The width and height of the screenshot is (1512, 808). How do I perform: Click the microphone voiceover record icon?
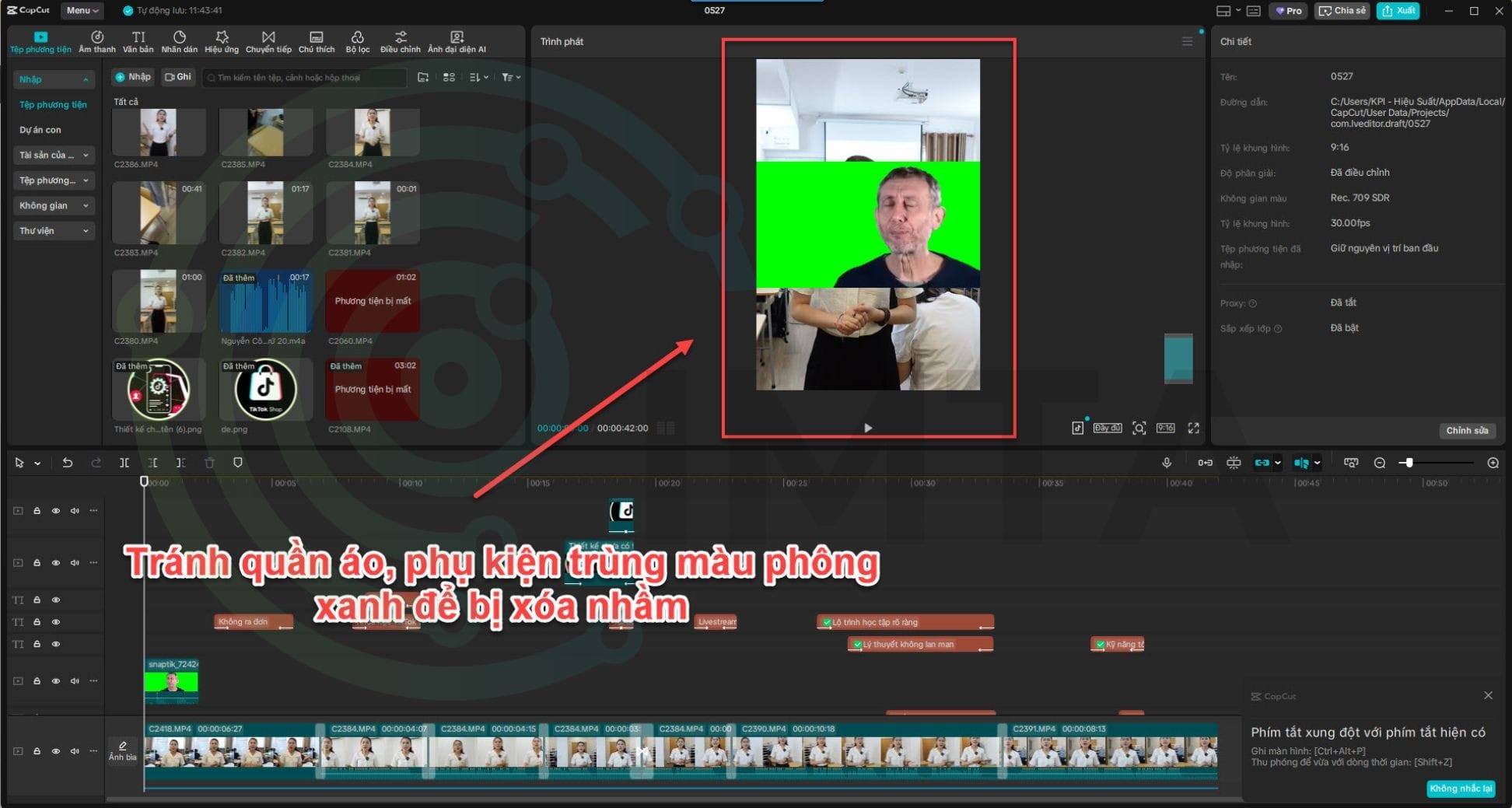tap(1167, 463)
